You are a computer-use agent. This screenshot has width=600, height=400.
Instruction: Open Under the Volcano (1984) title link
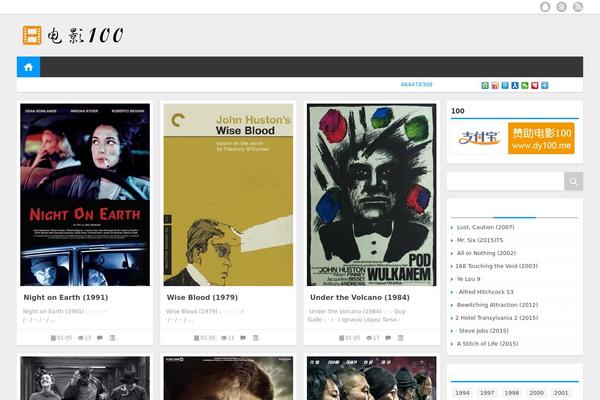(360, 297)
